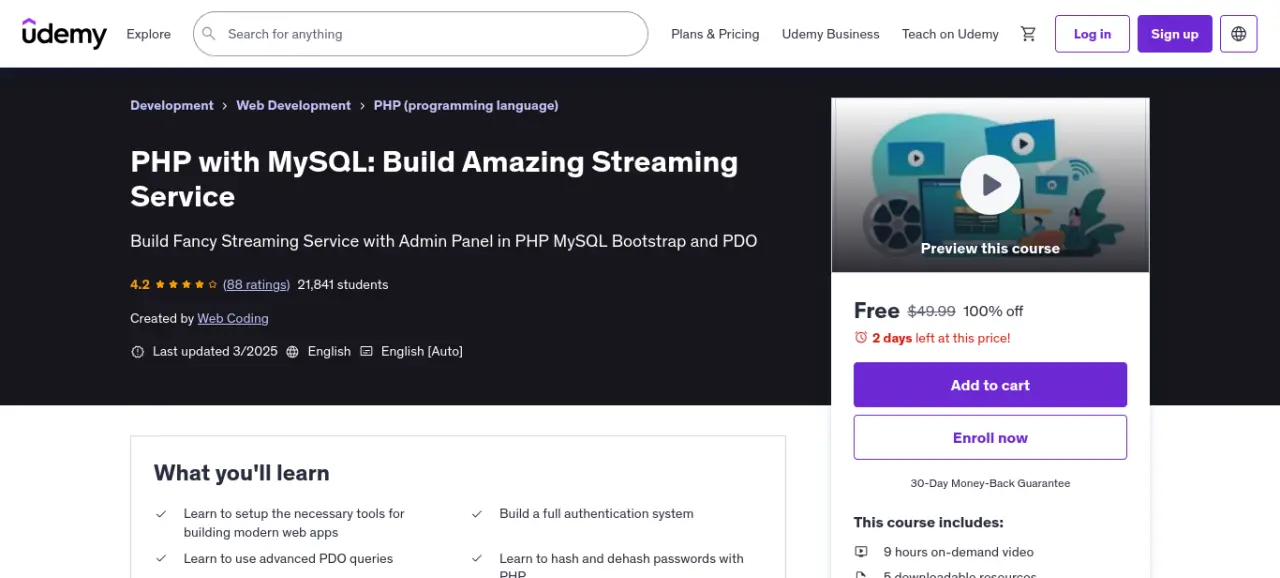This screenshot has width=1280, height=578.
Task: Open Teach on Udemy
Action: click(950, 34)
